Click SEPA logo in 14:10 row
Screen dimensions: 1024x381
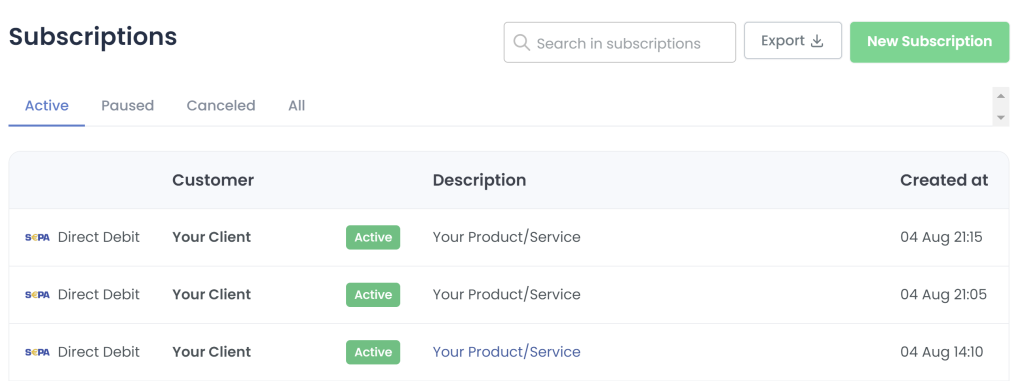coord(37,352)
